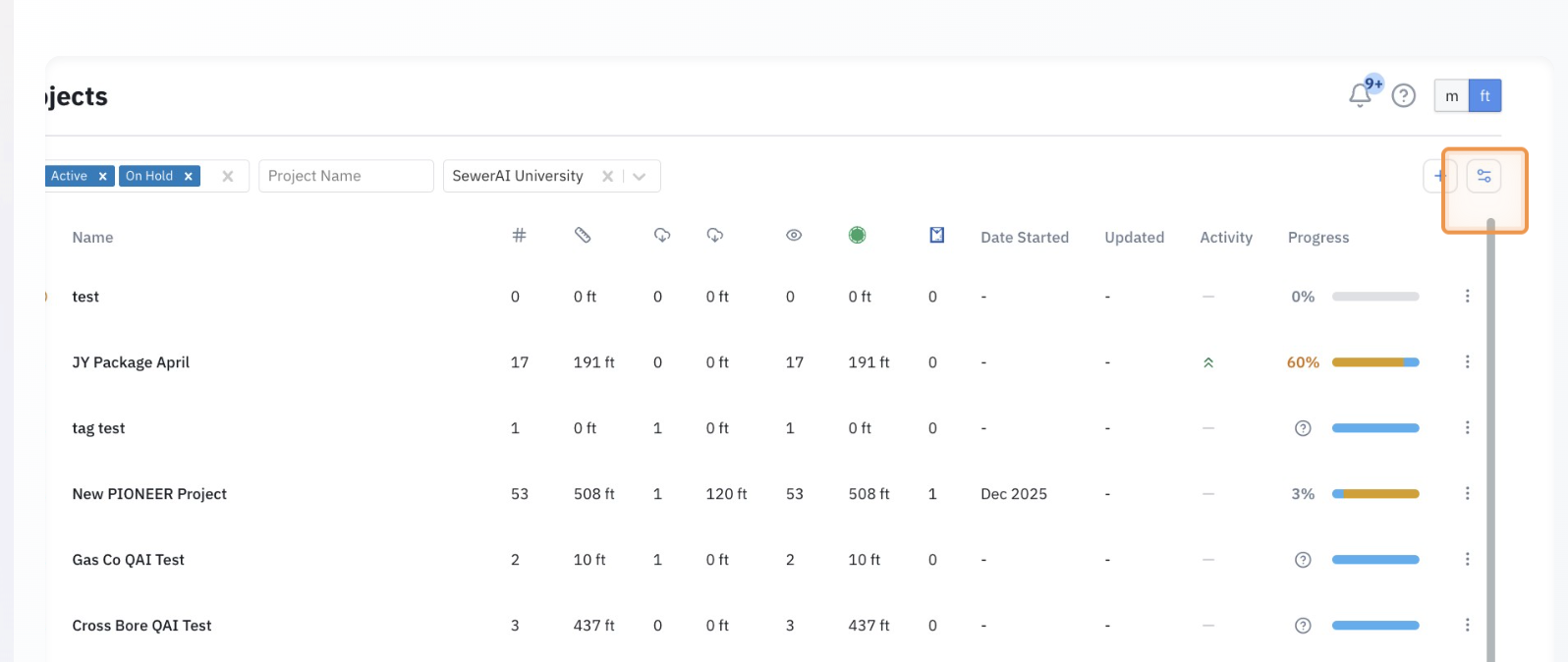Focus the Project Name search field

pyautogui.click(x=346, y=177)
